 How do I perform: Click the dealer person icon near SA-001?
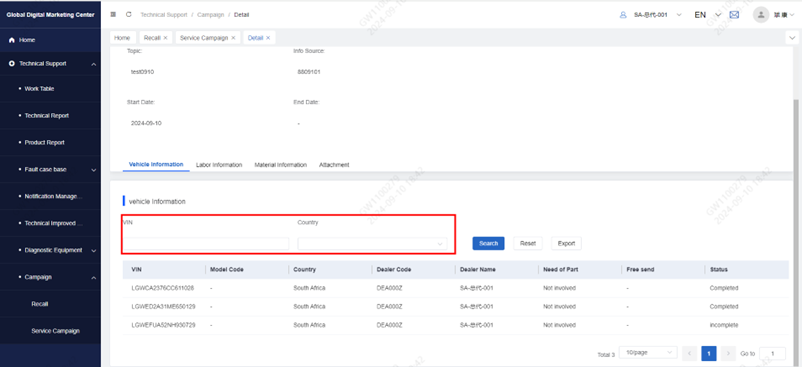tap(622, 15)
